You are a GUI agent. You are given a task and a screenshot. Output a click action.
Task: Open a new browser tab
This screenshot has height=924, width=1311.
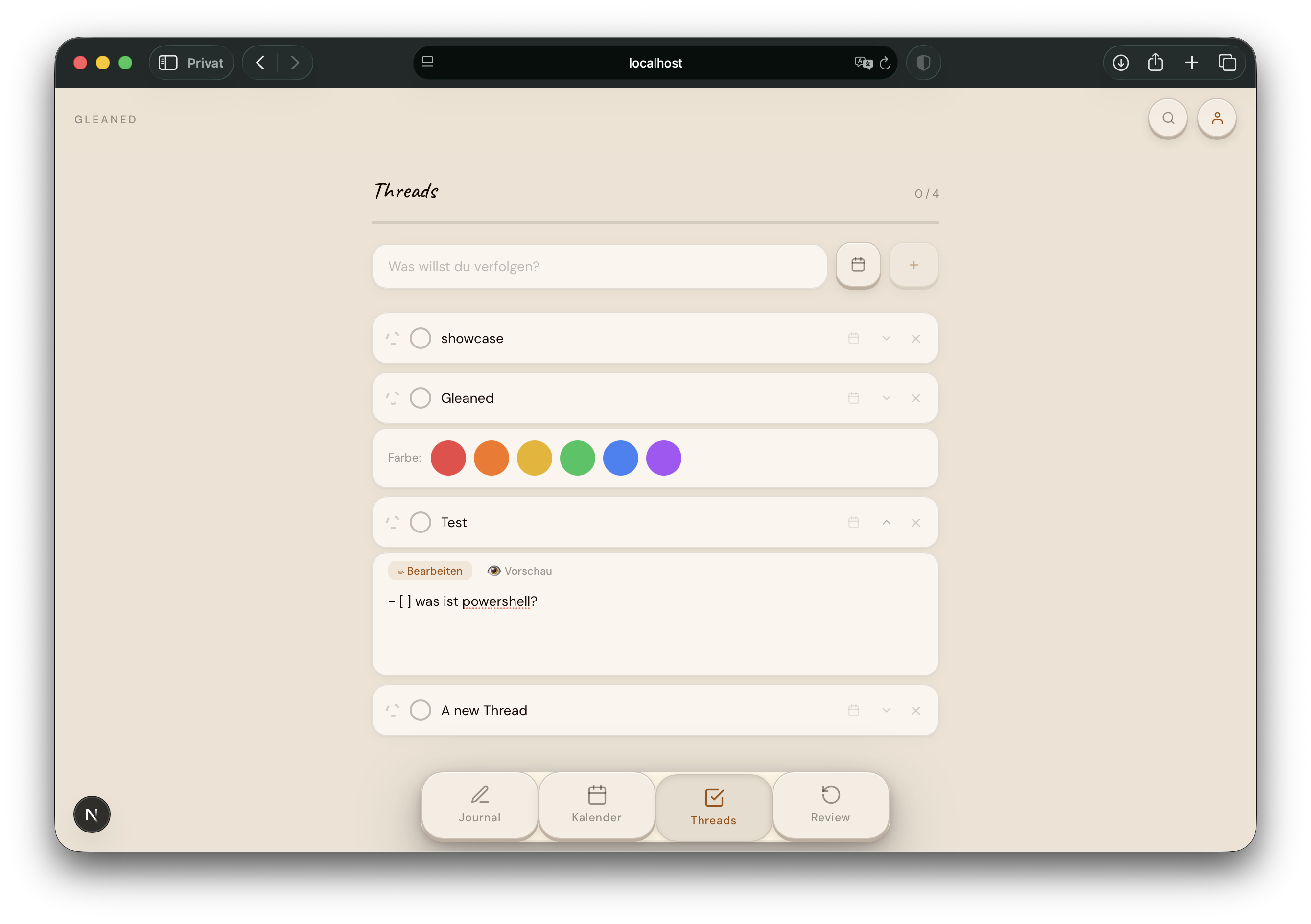point(1192,63)
